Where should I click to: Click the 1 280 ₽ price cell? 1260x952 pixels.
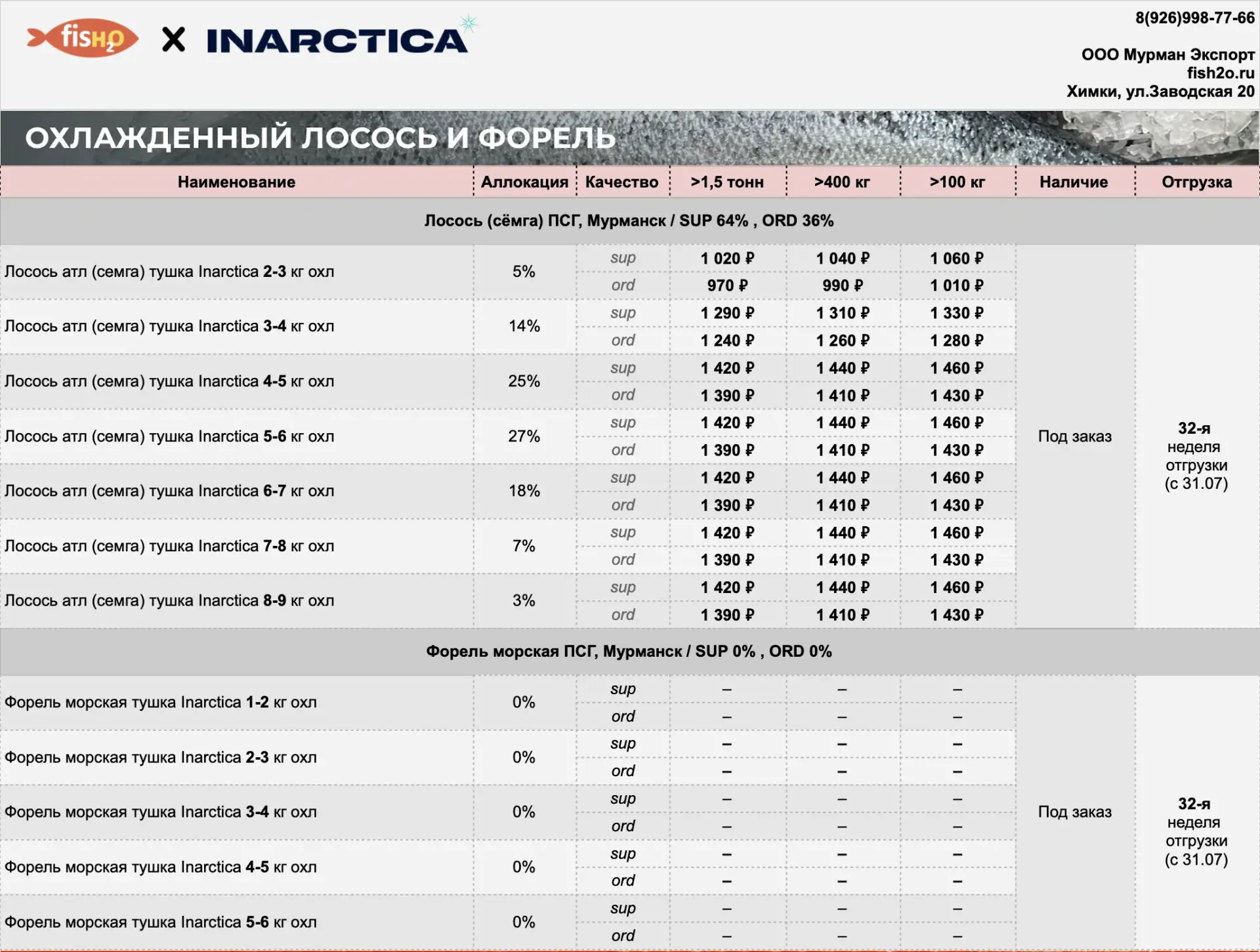click(x=957, y=341)
